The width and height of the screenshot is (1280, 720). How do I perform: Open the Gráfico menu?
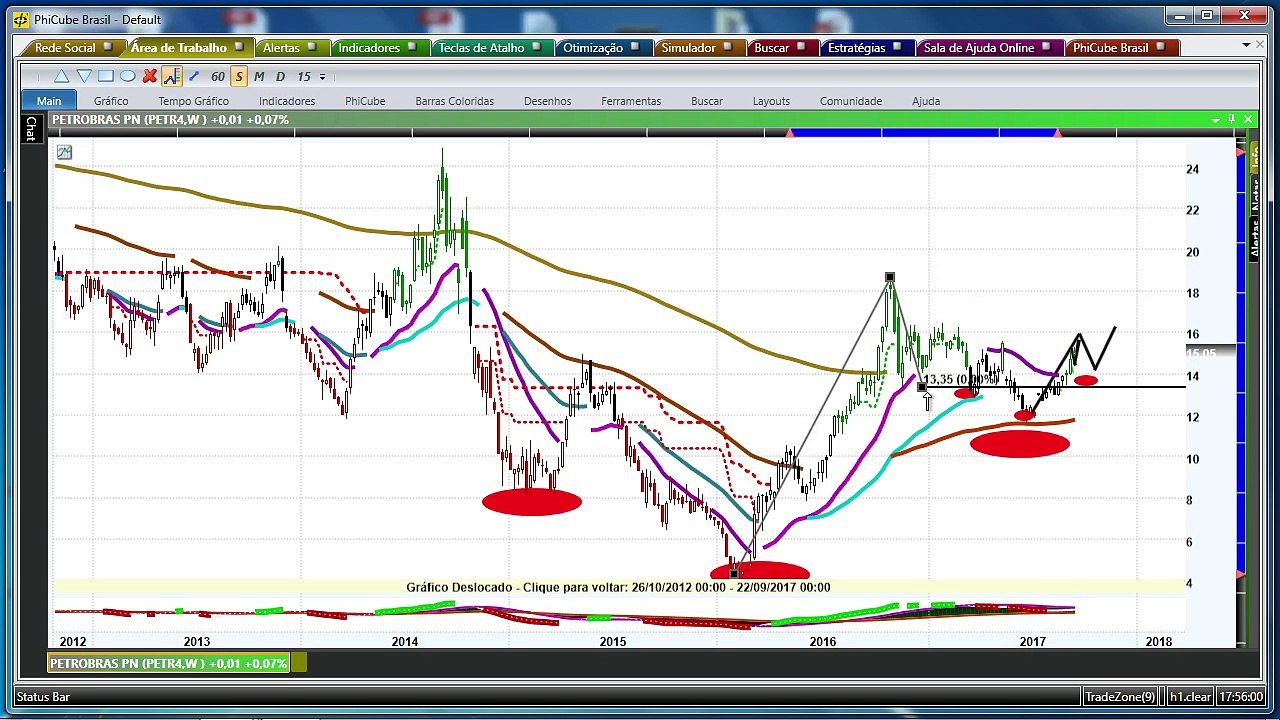111,101
